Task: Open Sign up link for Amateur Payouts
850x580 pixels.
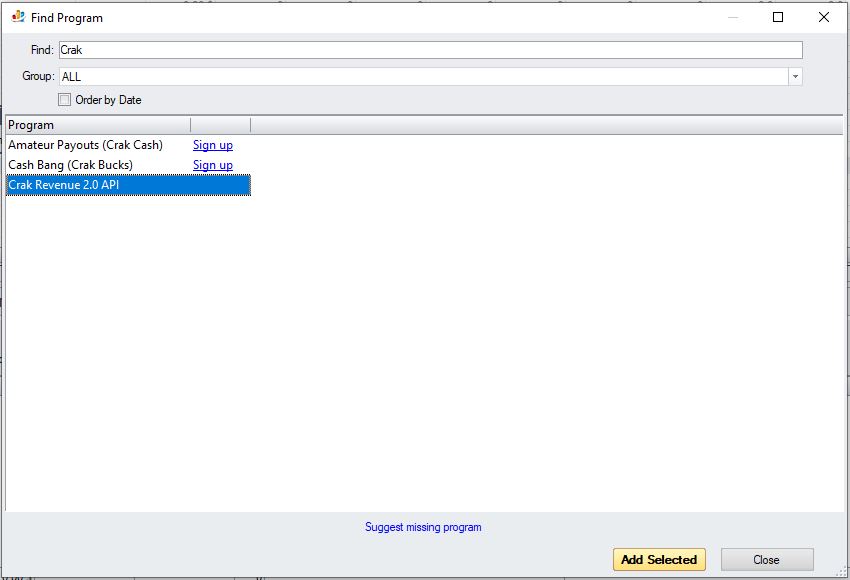Action: point(213,145)
